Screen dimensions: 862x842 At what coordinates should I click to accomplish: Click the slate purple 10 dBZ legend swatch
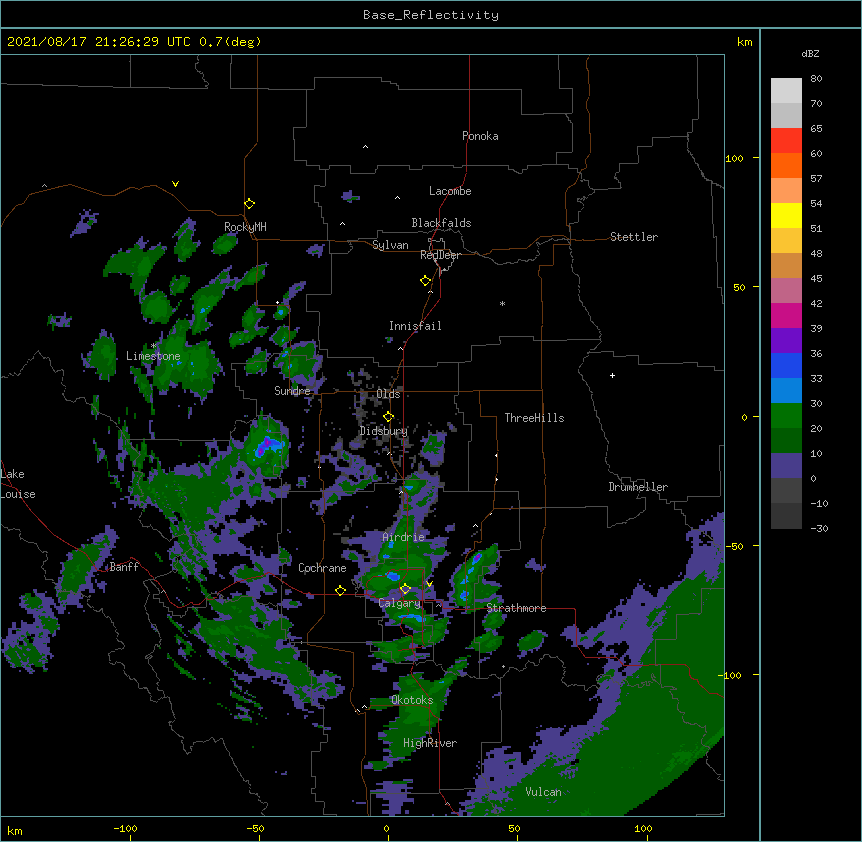pos(786,466)
